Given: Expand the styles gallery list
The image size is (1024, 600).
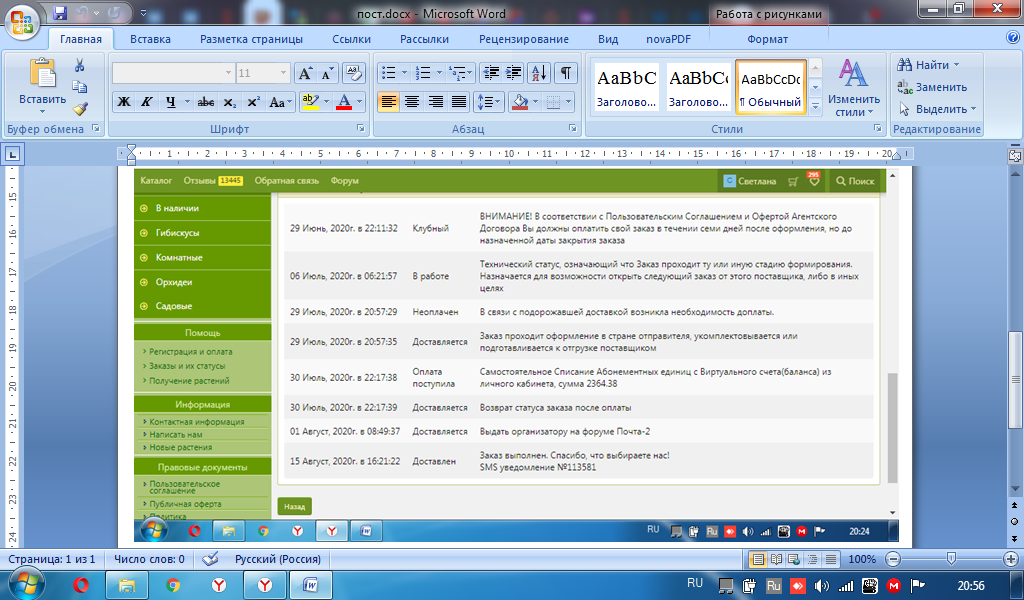Looking at the screenshot, I should 815,106.
